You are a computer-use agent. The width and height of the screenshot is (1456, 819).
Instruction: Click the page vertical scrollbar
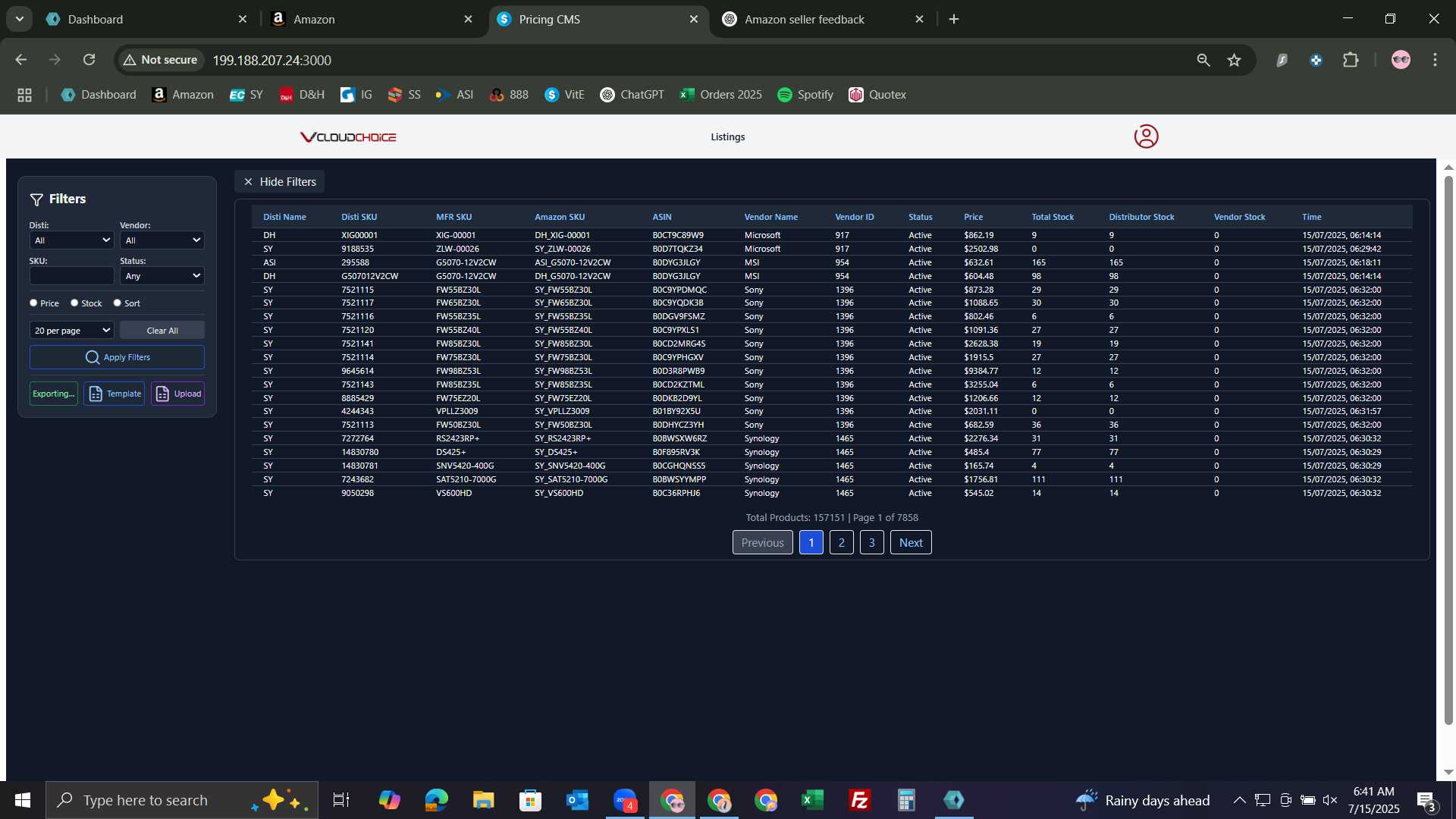click(1448, 451)
